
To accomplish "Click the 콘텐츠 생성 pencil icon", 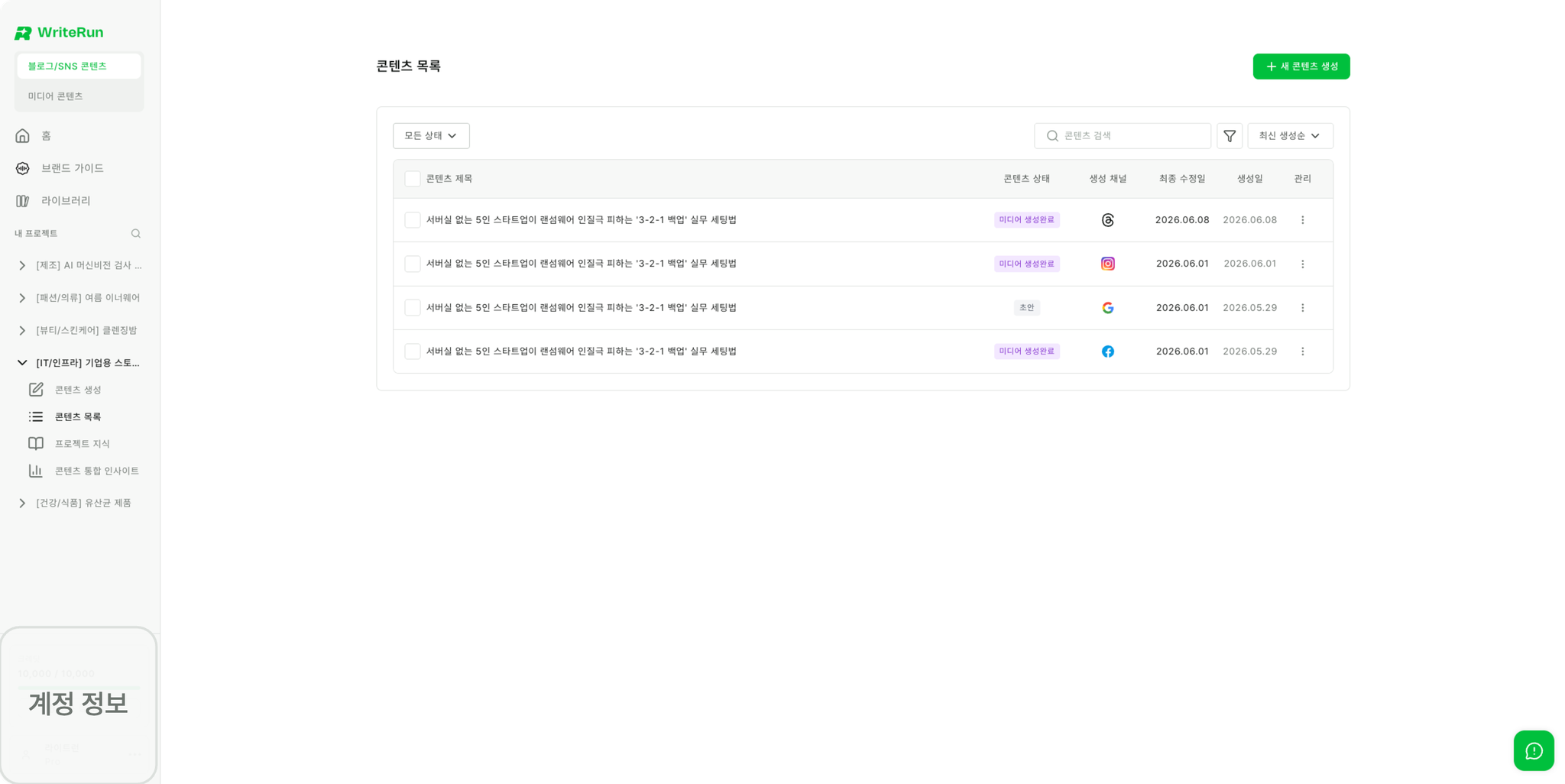I will click(x=36, y=390).
